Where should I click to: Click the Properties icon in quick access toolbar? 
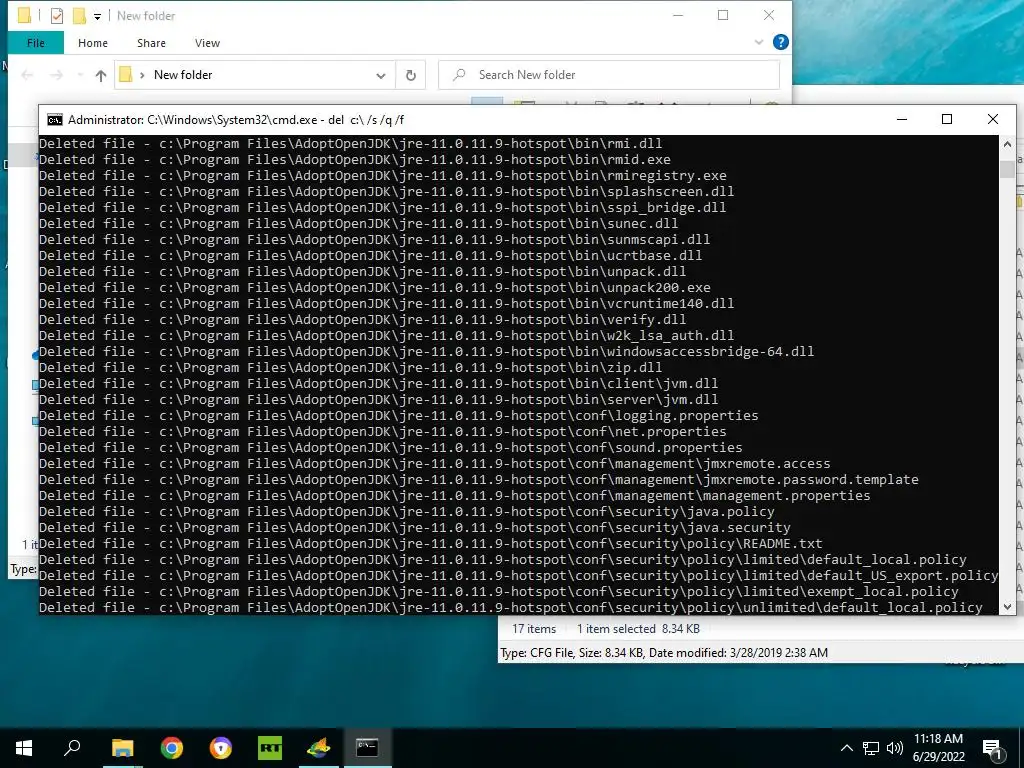point(57,16)
